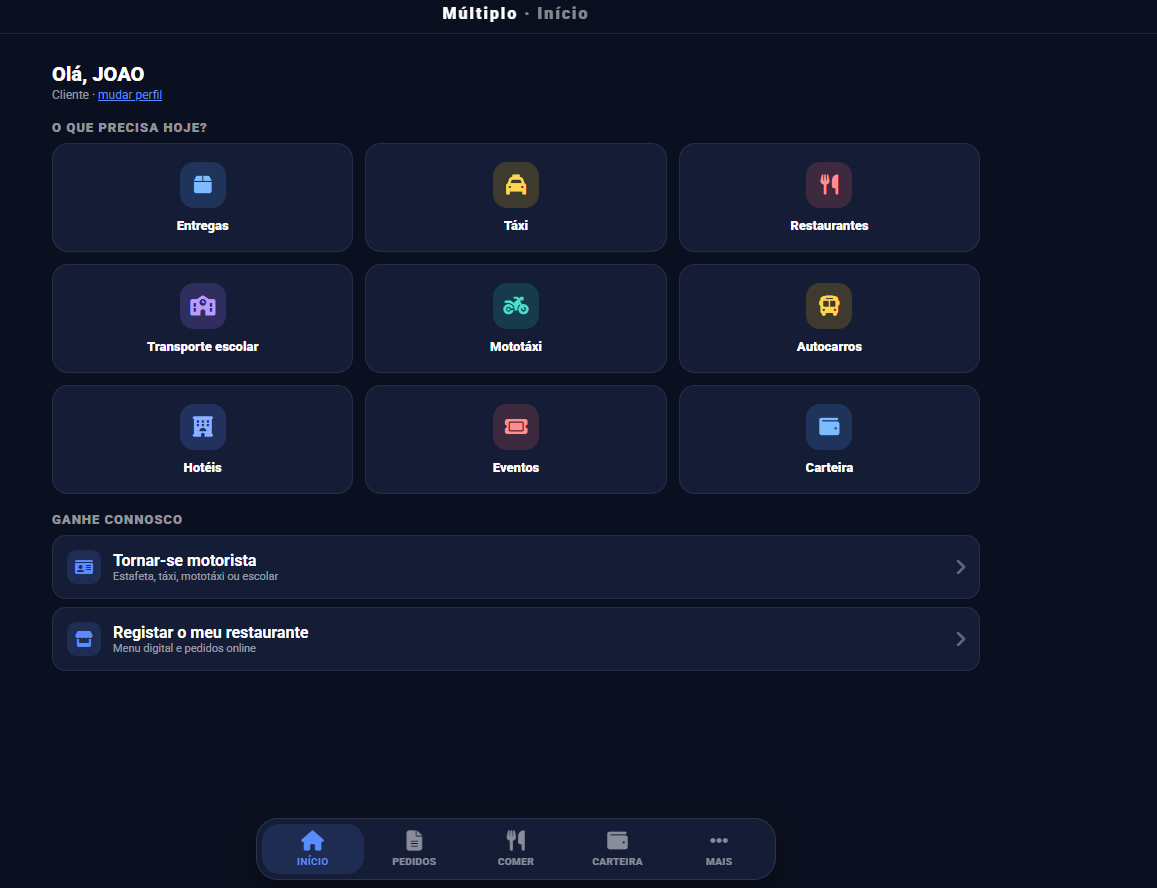Click the Hotéis building icon
1157x888 pixels.
[x=203, y=427]
